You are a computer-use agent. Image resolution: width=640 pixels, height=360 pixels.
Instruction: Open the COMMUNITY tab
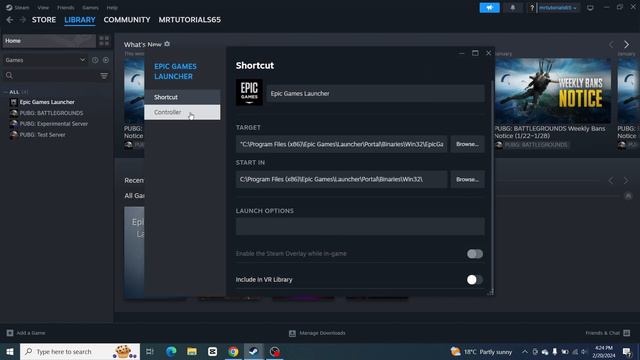pyautogui.click(x=127, y=20)
